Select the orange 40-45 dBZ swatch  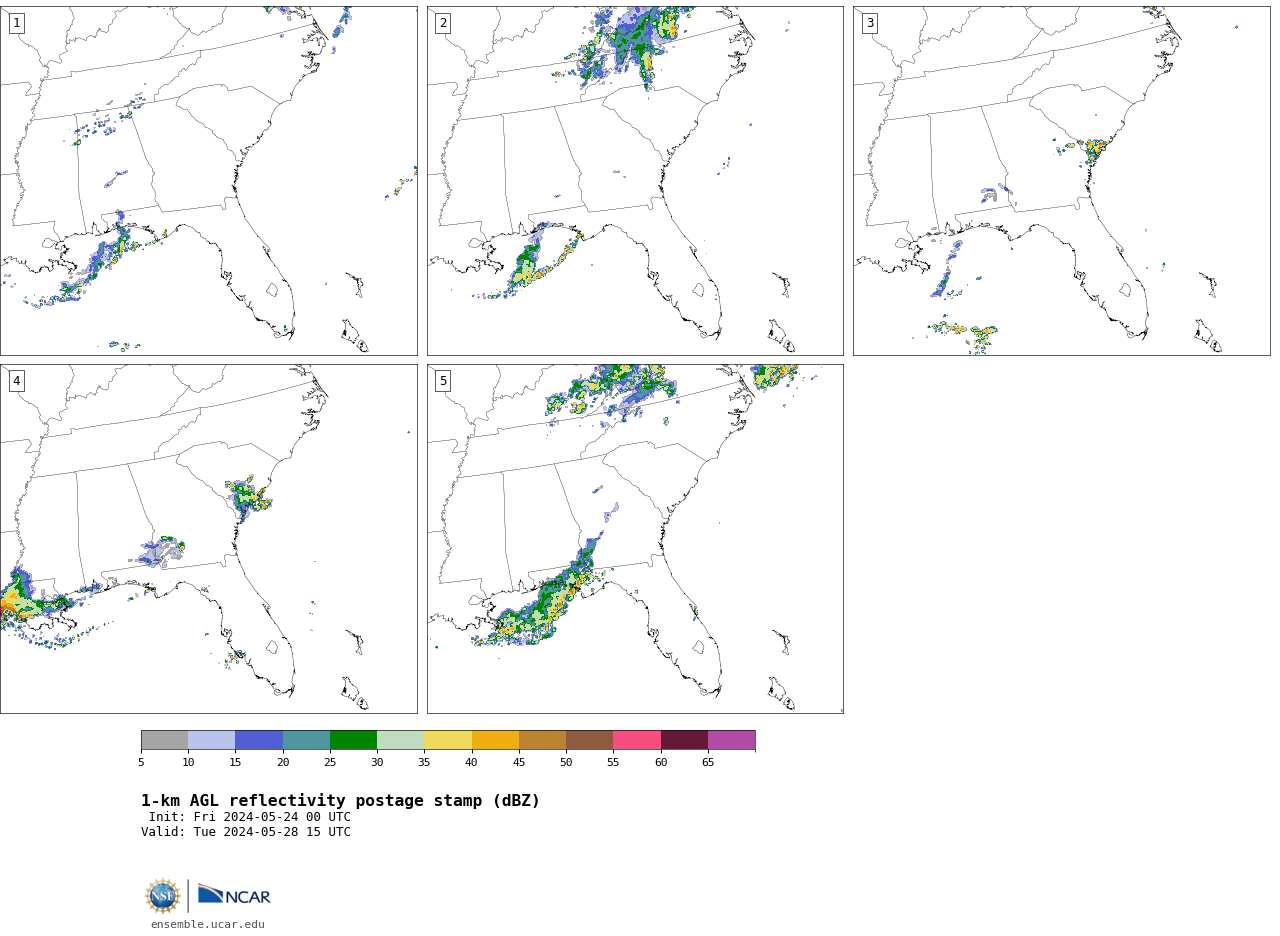(x=495, y=740)
